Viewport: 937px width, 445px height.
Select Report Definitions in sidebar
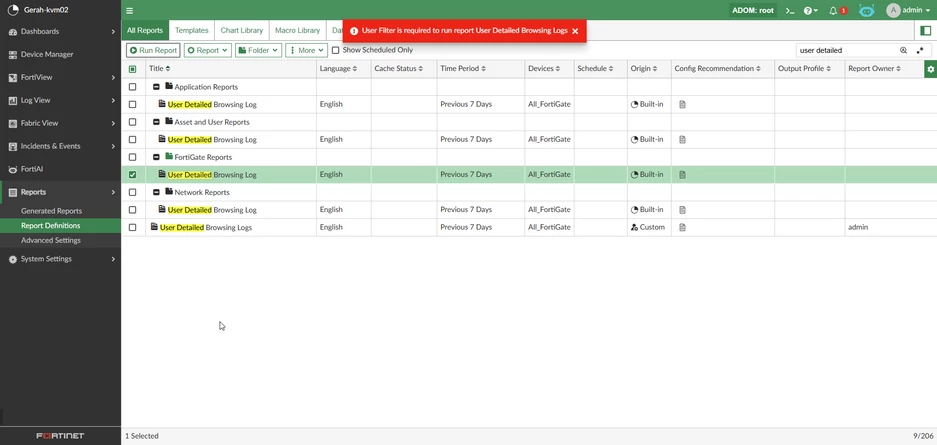(50, 226)
